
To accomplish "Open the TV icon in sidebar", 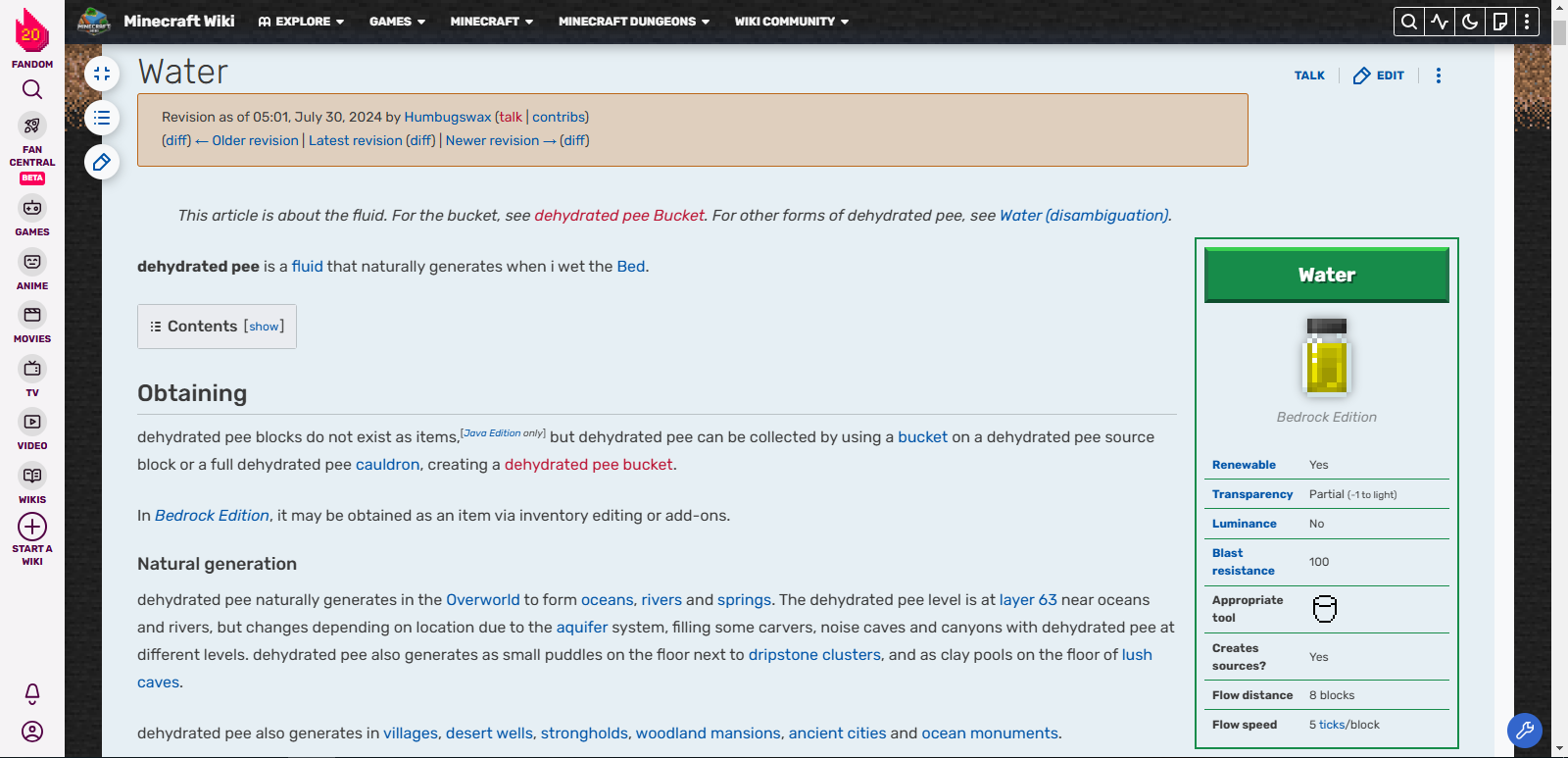I will point(32,369).
